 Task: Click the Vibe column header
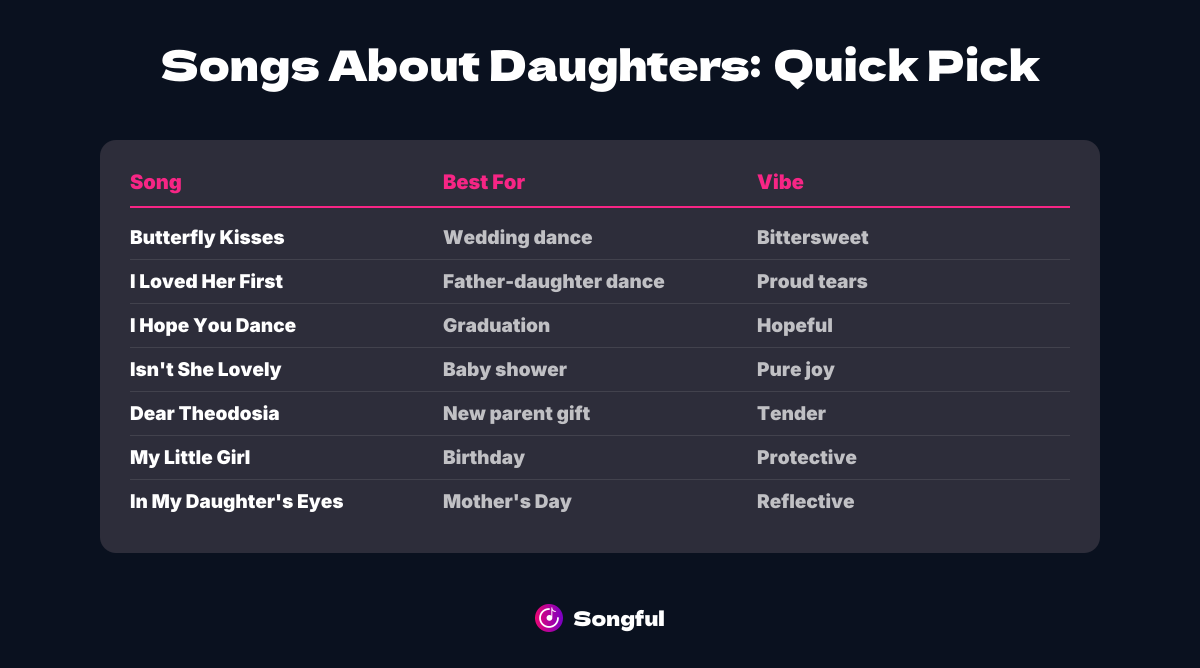[780, 182]
